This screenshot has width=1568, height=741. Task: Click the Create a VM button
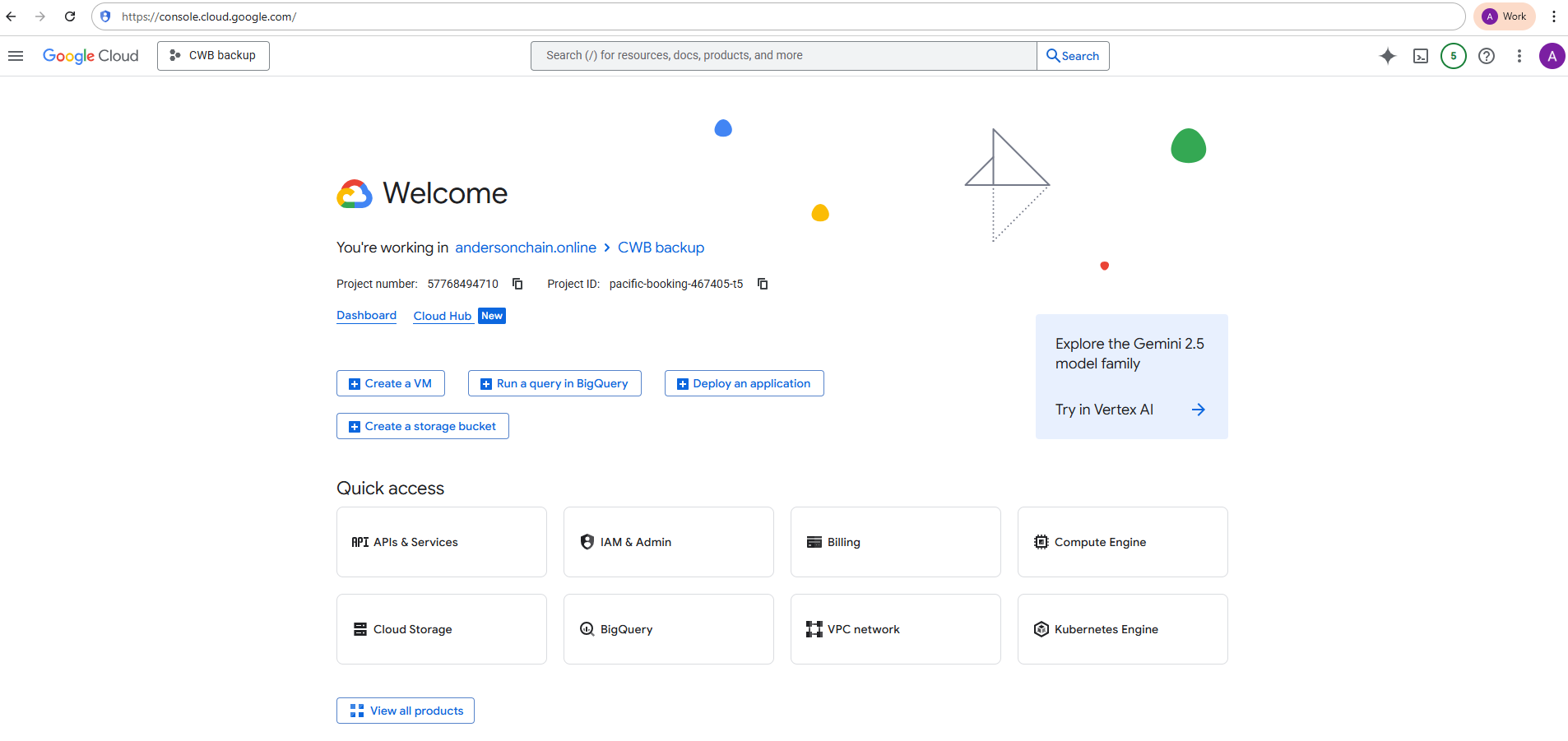click(x=391, y=383)
